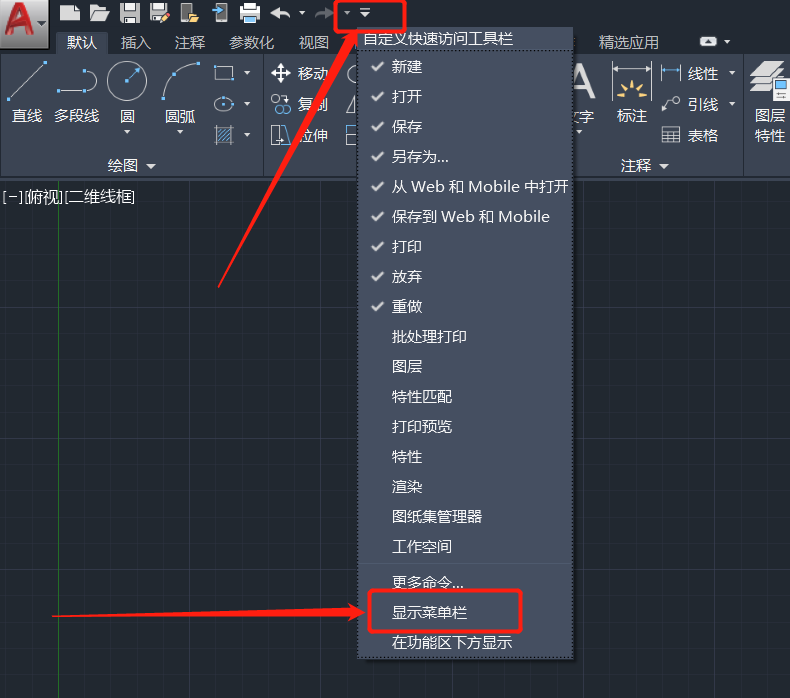Uncheck 保存 in quick access menu
790x698 pixels.
[465, 126]
